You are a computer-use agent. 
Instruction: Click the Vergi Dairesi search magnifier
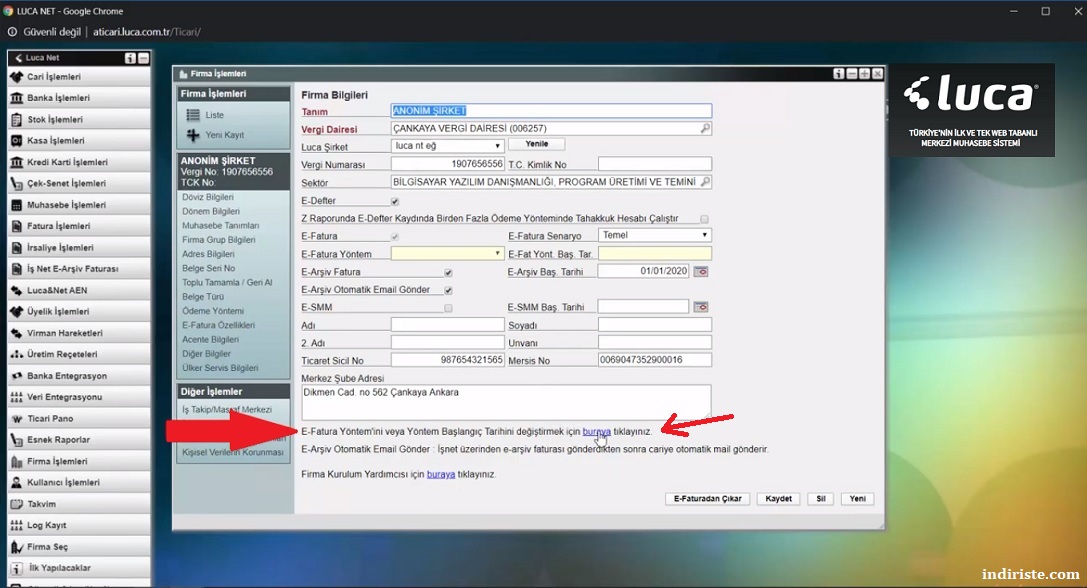click(x=705, y=128)
